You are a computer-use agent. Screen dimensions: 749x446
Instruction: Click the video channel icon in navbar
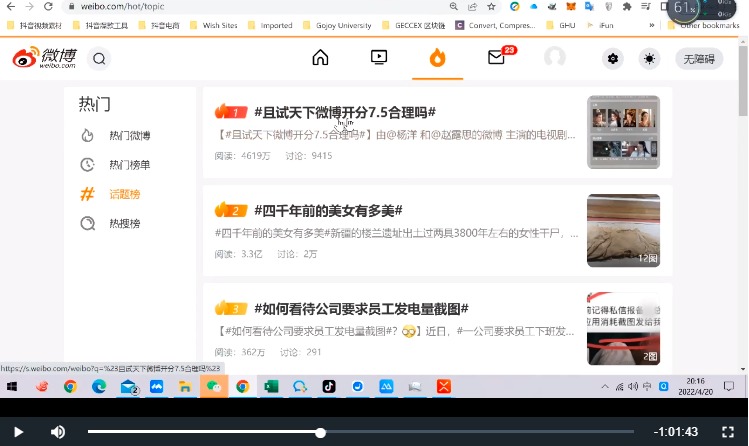pos(379,58)
